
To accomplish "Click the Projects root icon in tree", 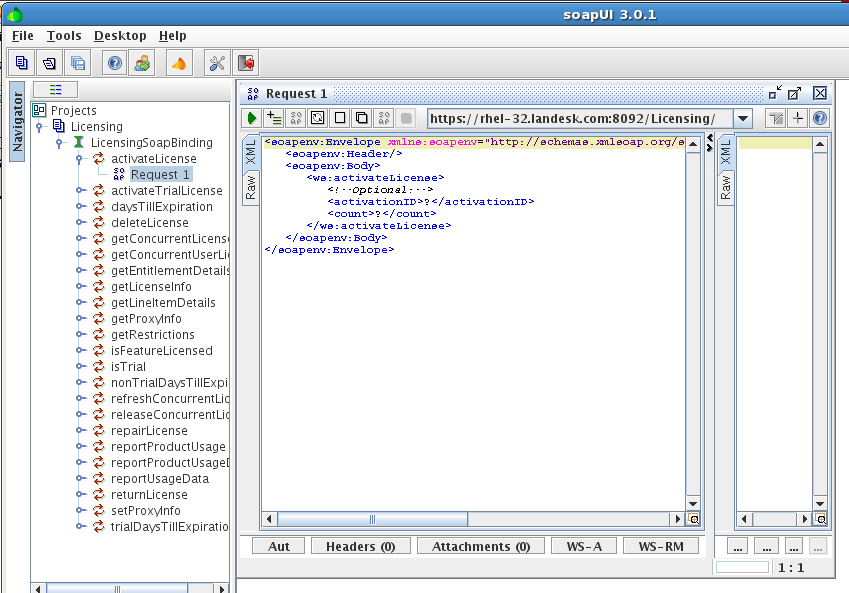I will 39,110.
